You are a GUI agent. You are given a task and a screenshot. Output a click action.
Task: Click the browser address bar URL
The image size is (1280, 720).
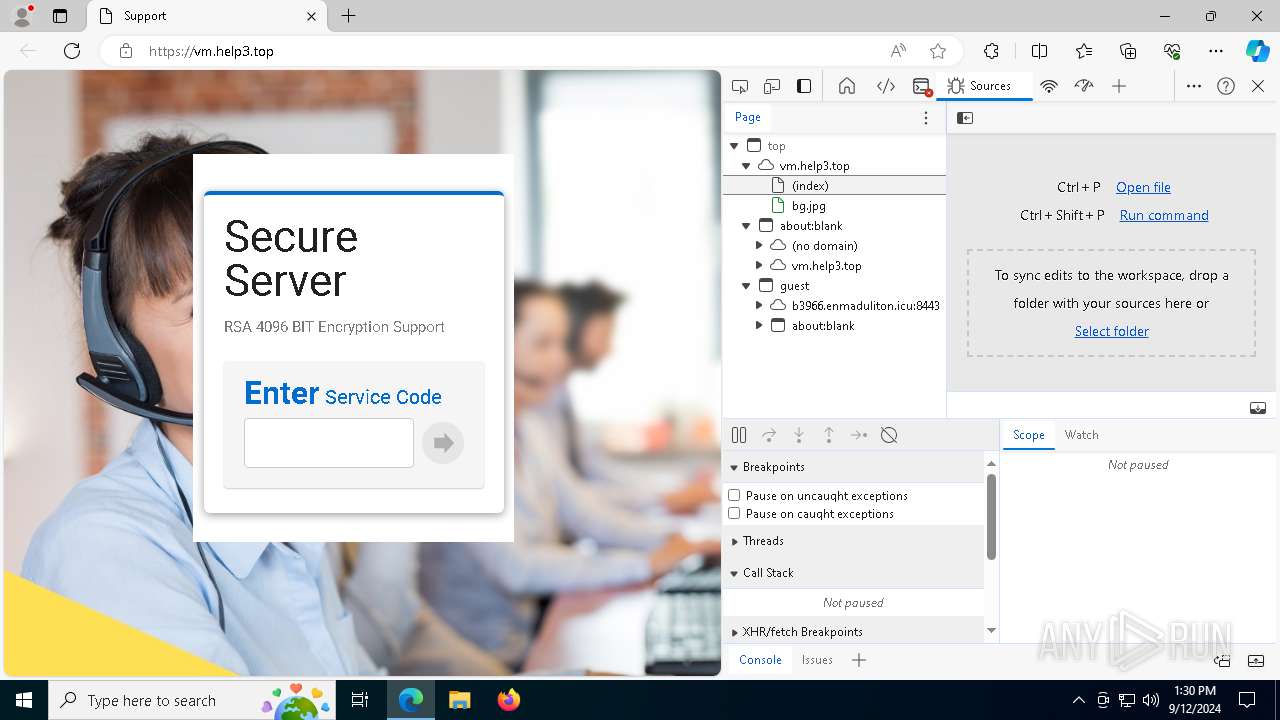click(211, 51)
